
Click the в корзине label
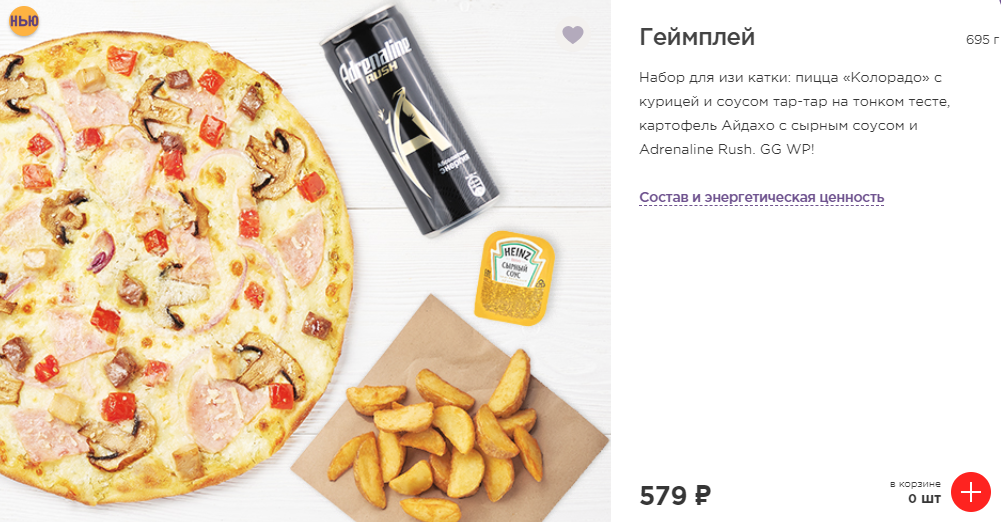pyautogui.click(x=915, y=484)
